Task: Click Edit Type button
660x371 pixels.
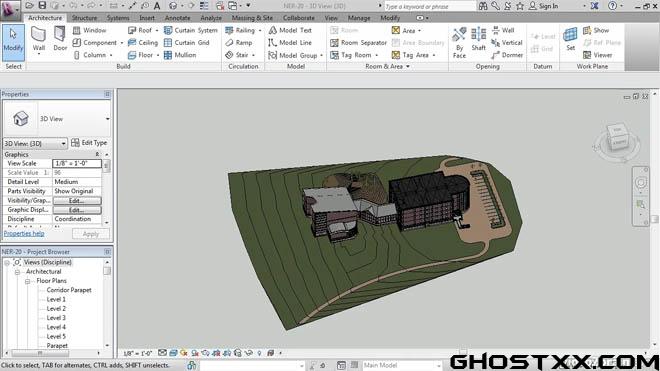Action: 89,143
